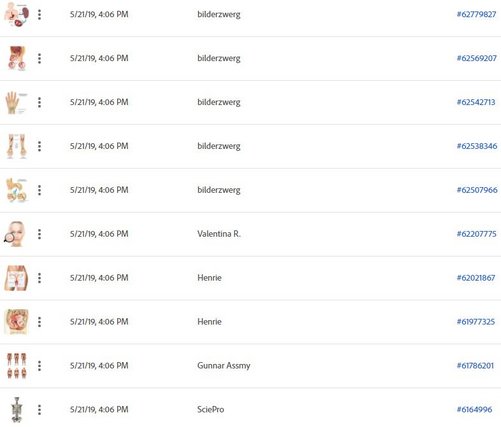Open more options for asset #62779827
The height and width of the screenshot is (427, 501).
point(39,14)
